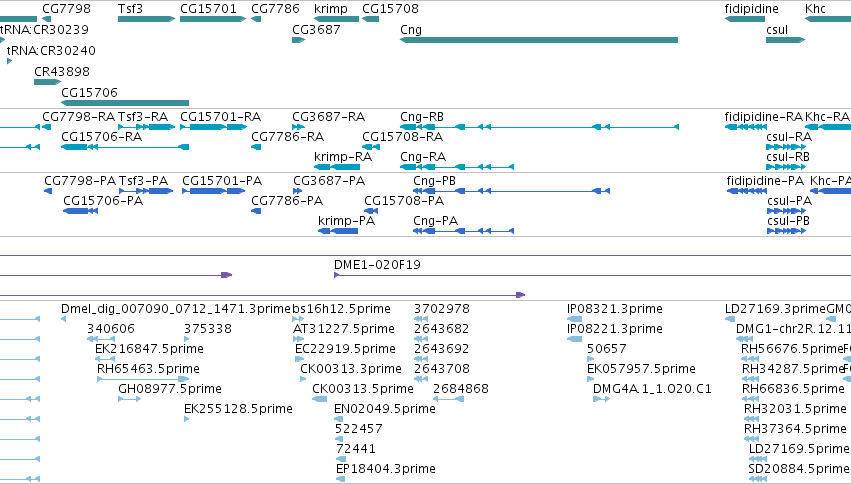Screen dimensions: 851x484
Task: Select the CG7798-PA protein label
Action: [x=80, y=181]
